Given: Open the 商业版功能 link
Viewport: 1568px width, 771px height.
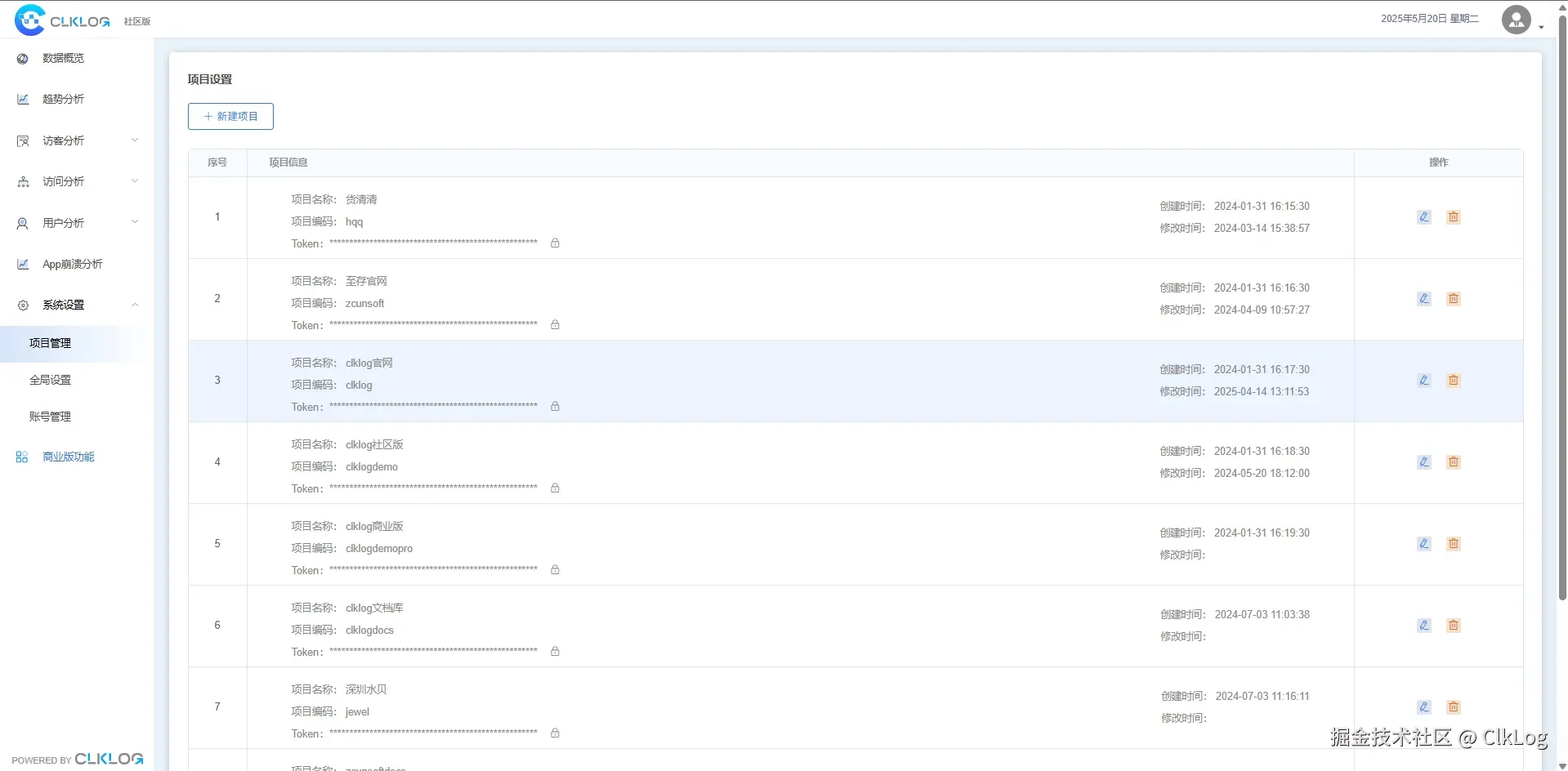Looking at the screenshot, I should 69,457.
